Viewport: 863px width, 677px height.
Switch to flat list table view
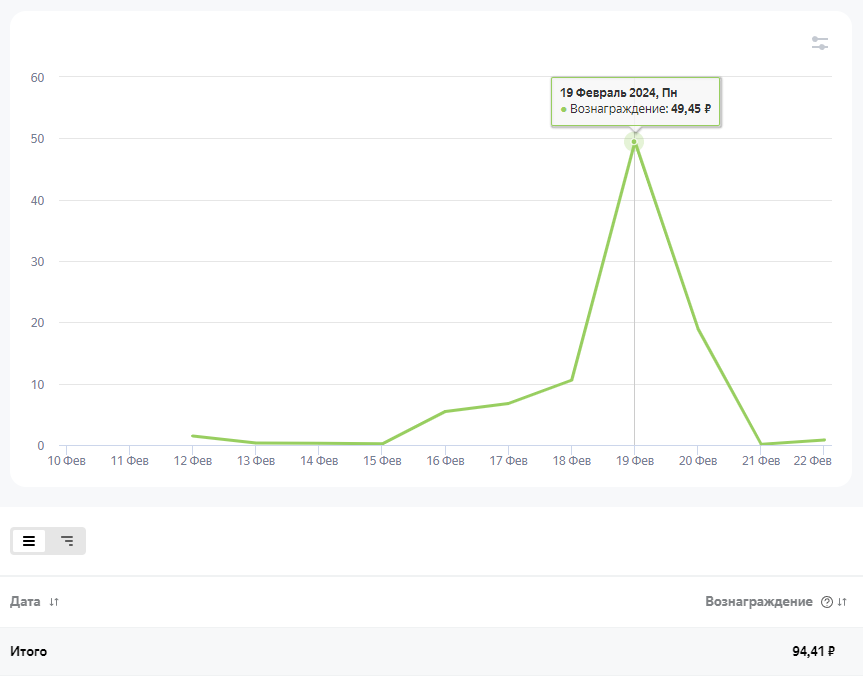point(29,541)
